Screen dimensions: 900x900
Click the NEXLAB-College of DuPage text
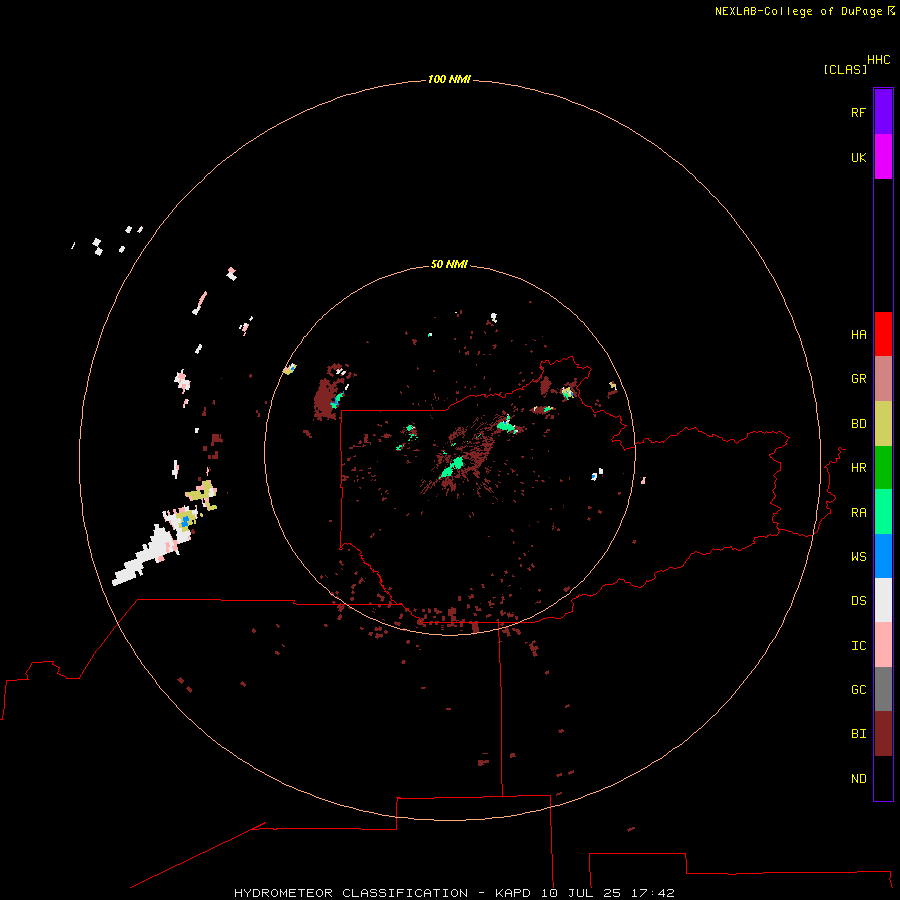pyautogui.click(x=798, y=11)
